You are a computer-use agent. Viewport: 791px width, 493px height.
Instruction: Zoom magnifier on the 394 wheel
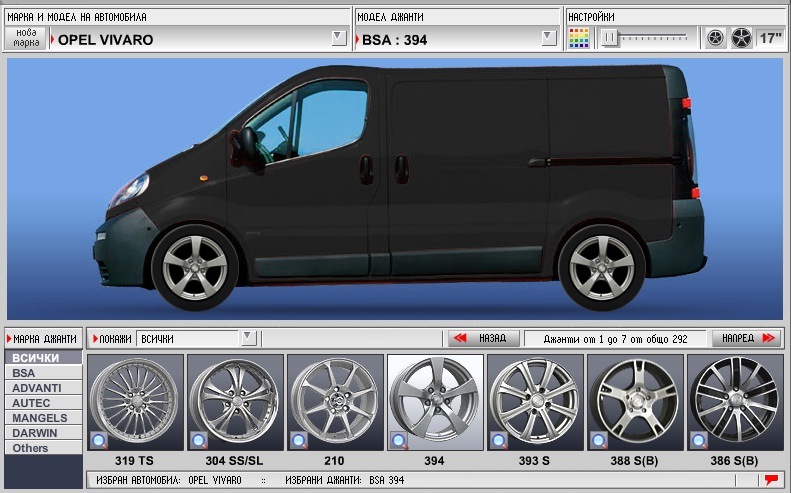[399, 440]
